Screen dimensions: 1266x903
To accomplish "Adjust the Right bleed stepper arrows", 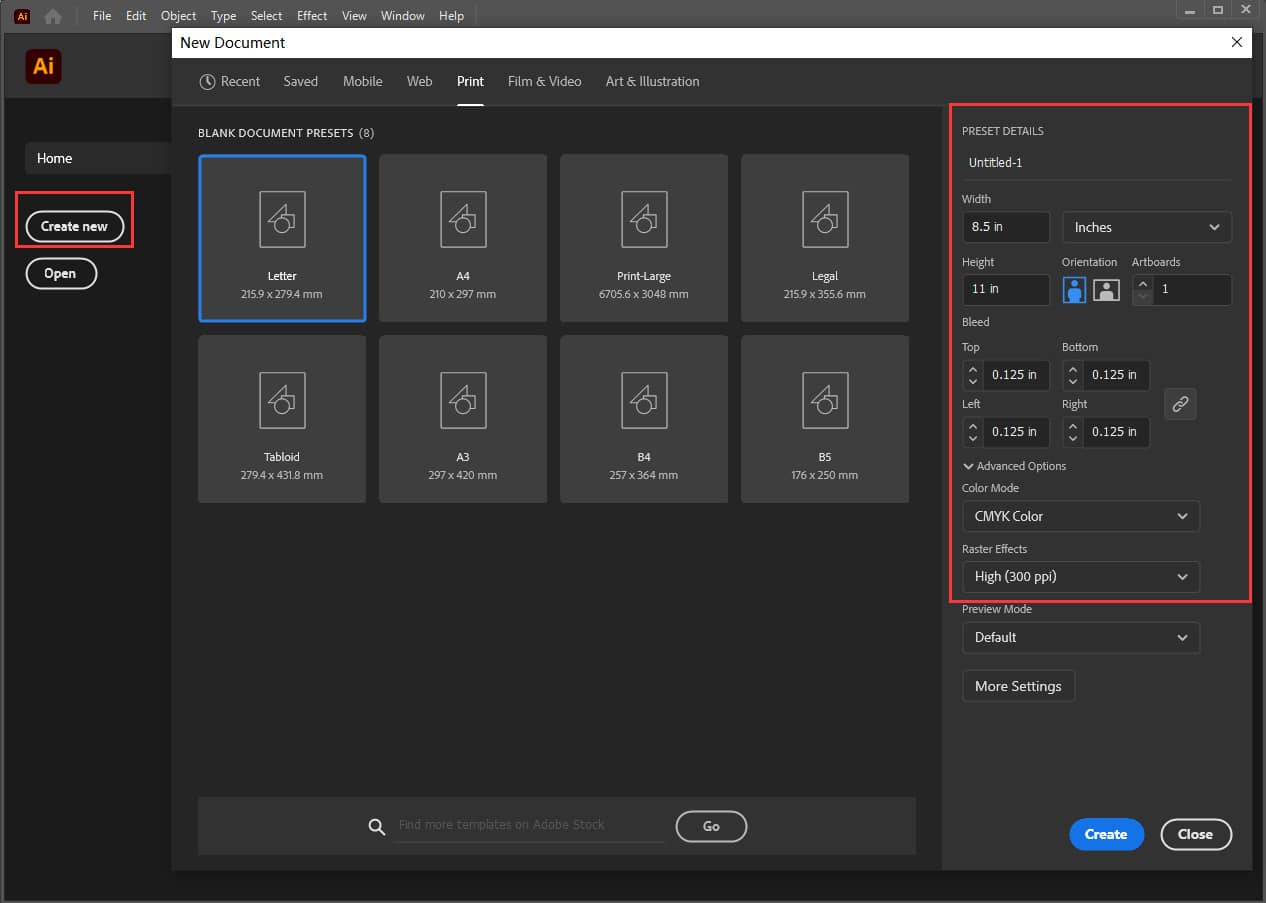I will click(1072, 432).
